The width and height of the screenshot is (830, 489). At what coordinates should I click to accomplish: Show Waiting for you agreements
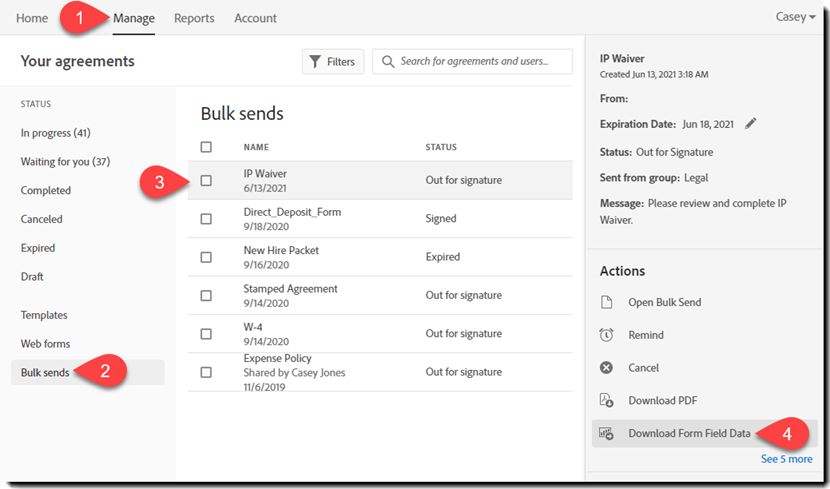click(x=65, y=162)
